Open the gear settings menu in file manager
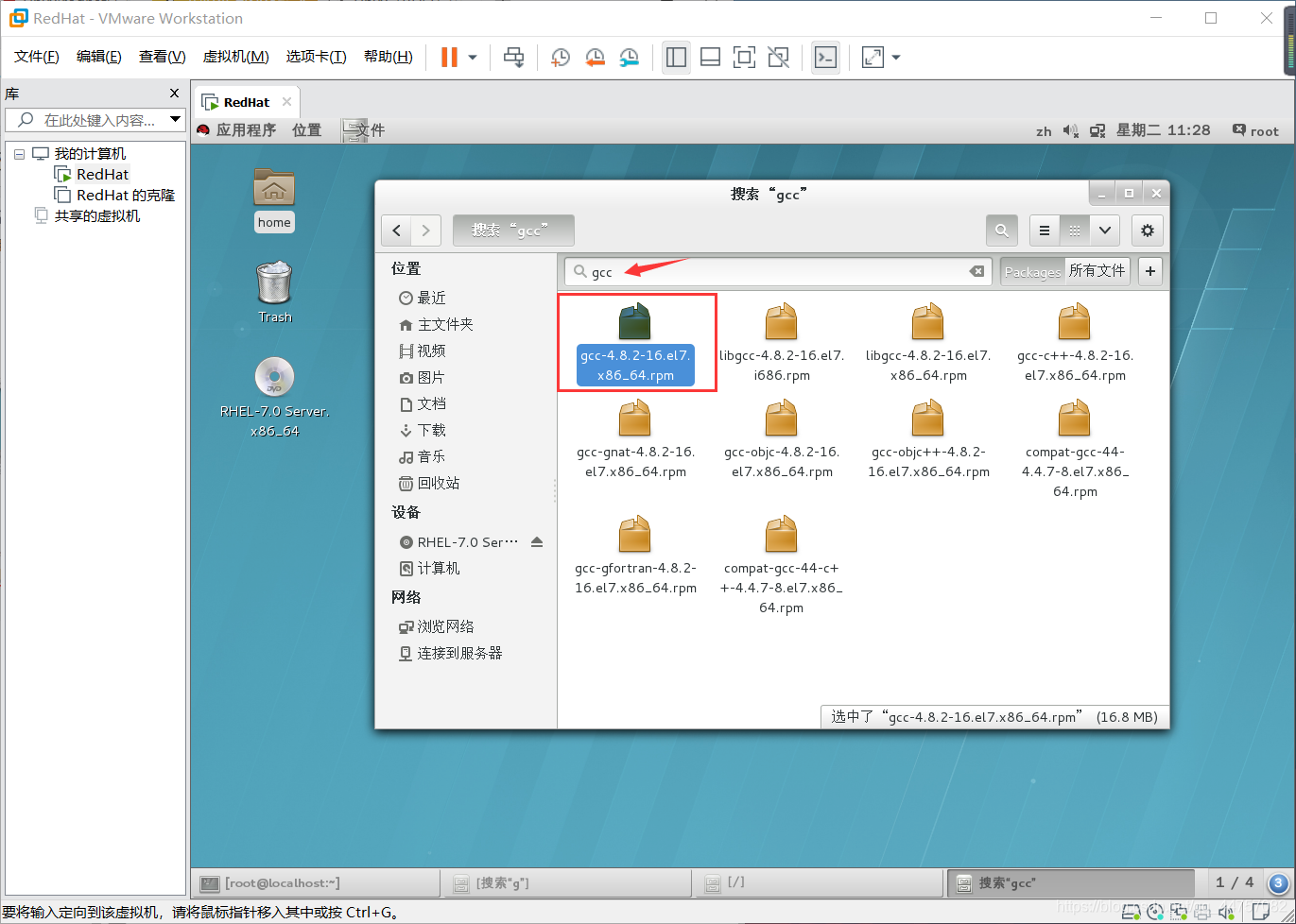Viewport: 1296px width, 924px height. click(x=1148, y=231)
